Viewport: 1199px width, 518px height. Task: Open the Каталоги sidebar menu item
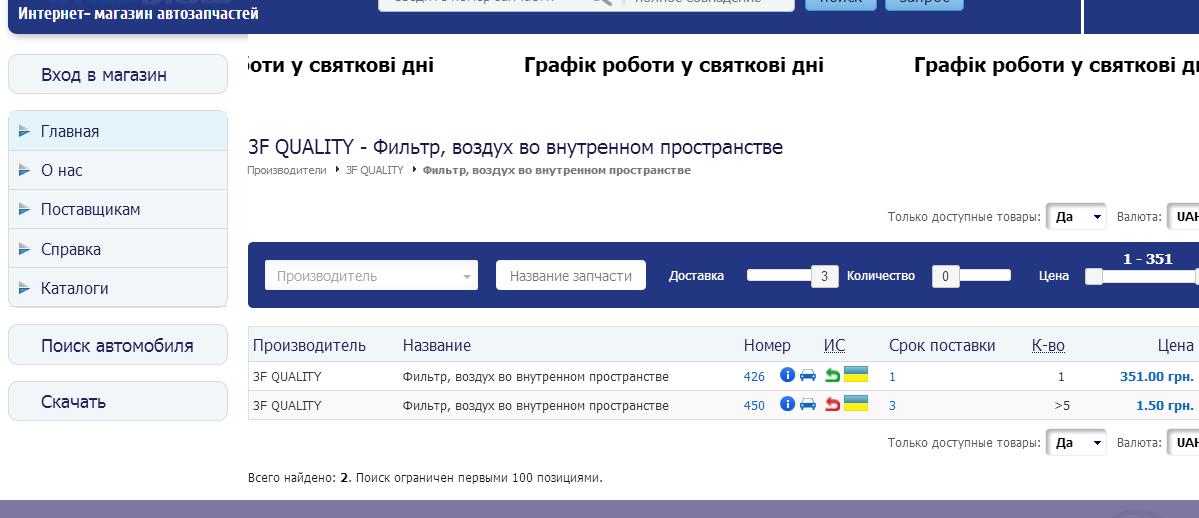74,288
